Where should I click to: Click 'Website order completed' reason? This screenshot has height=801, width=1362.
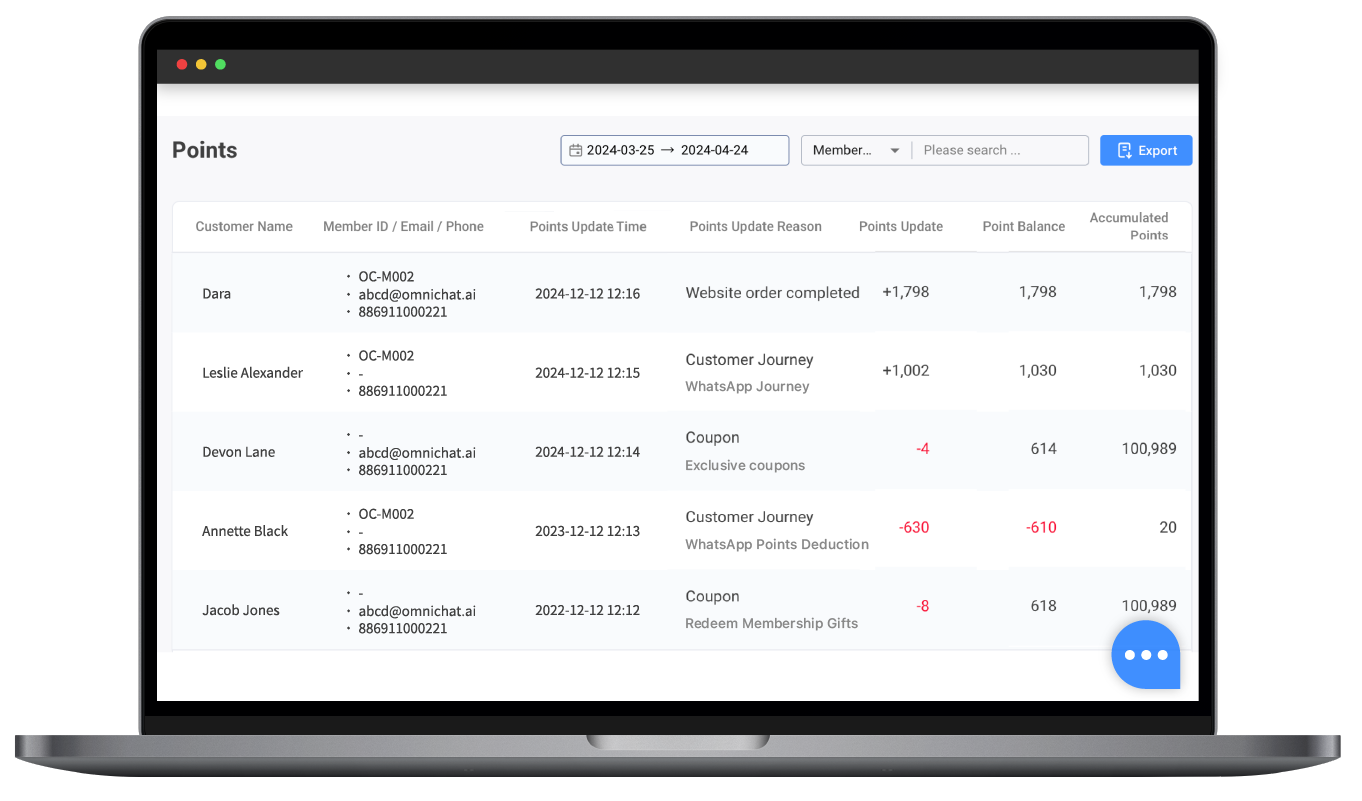(772, 293)
